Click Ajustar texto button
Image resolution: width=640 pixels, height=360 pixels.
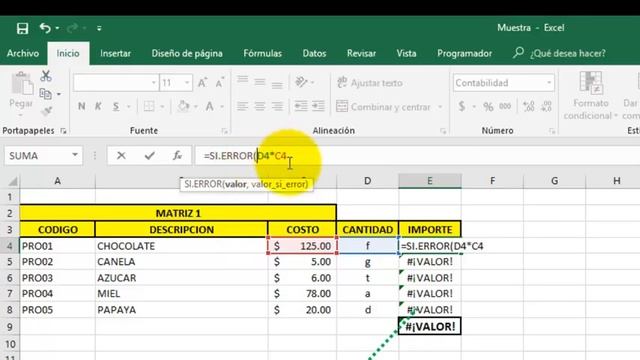point(370,83)
